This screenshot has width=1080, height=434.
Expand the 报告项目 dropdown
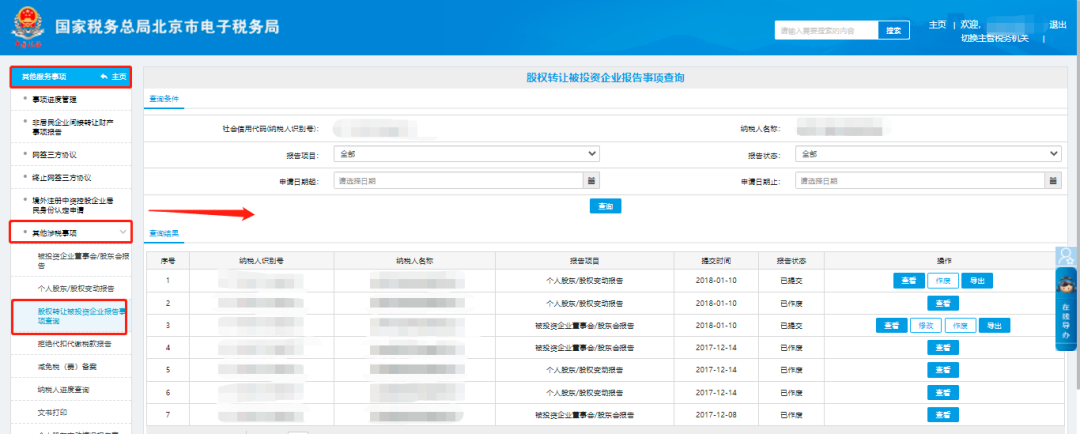(467, 154)
